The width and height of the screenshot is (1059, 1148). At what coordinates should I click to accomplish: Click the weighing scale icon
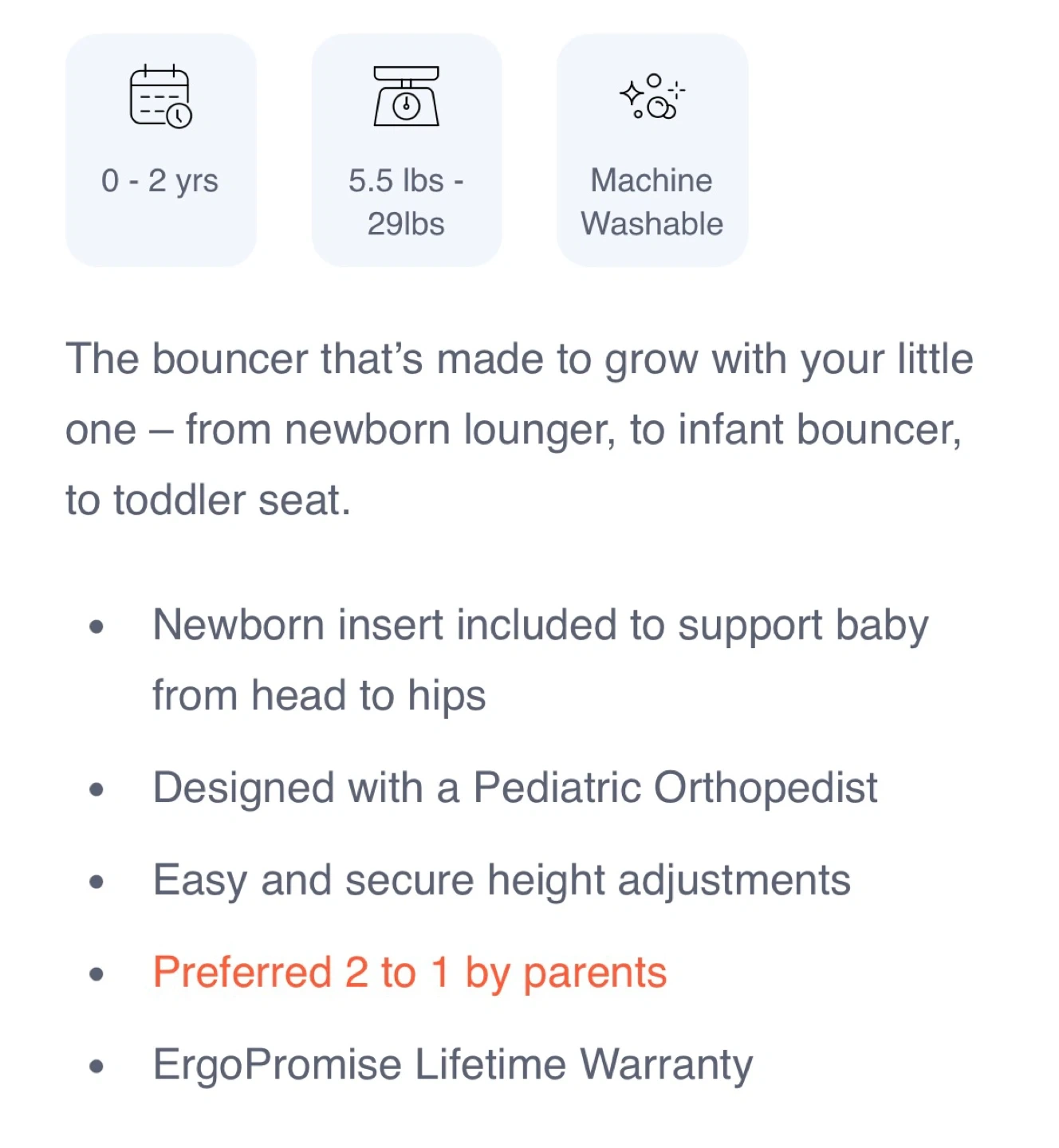tap(406, 96)
